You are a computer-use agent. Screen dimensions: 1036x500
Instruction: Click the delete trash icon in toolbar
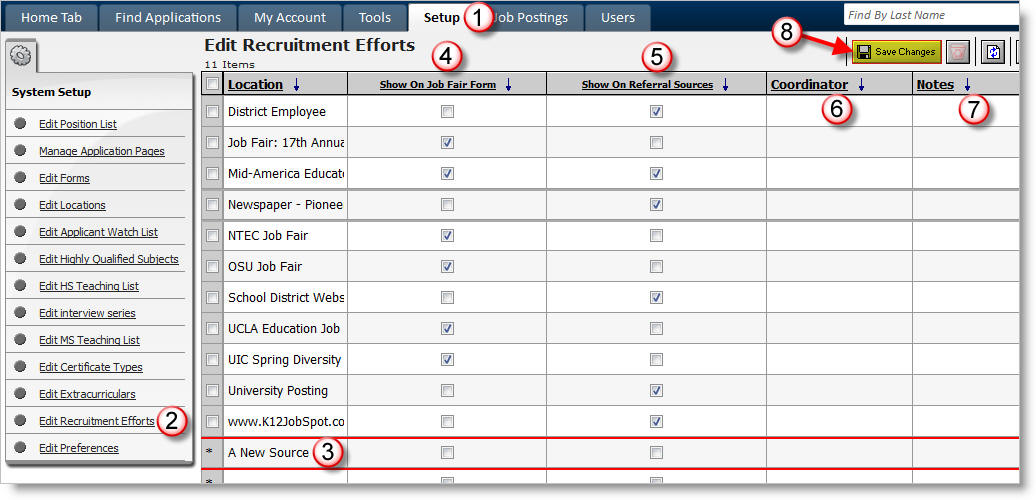(958, 53)
